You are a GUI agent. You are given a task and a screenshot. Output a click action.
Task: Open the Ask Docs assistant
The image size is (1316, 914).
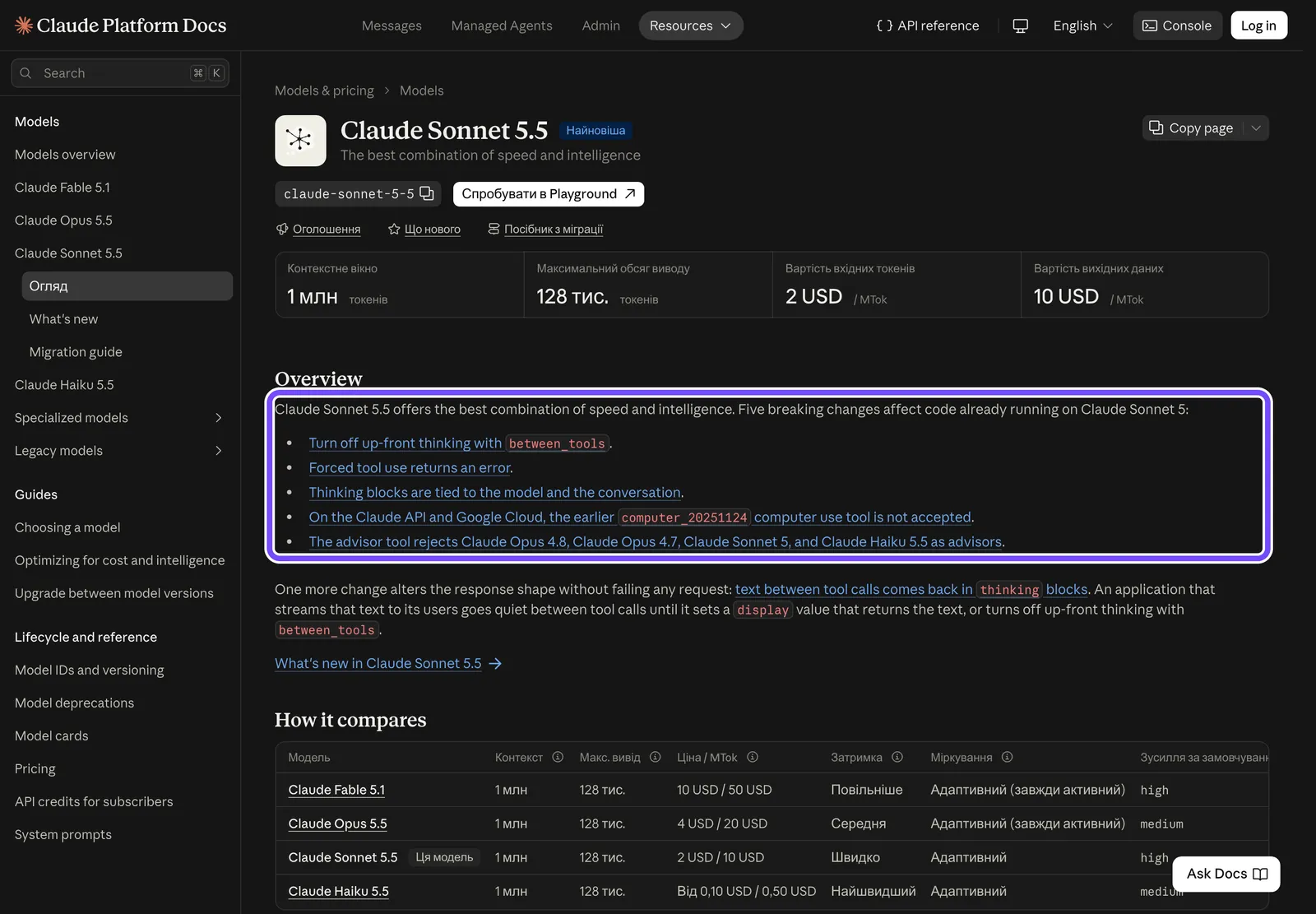[1226, 874]
